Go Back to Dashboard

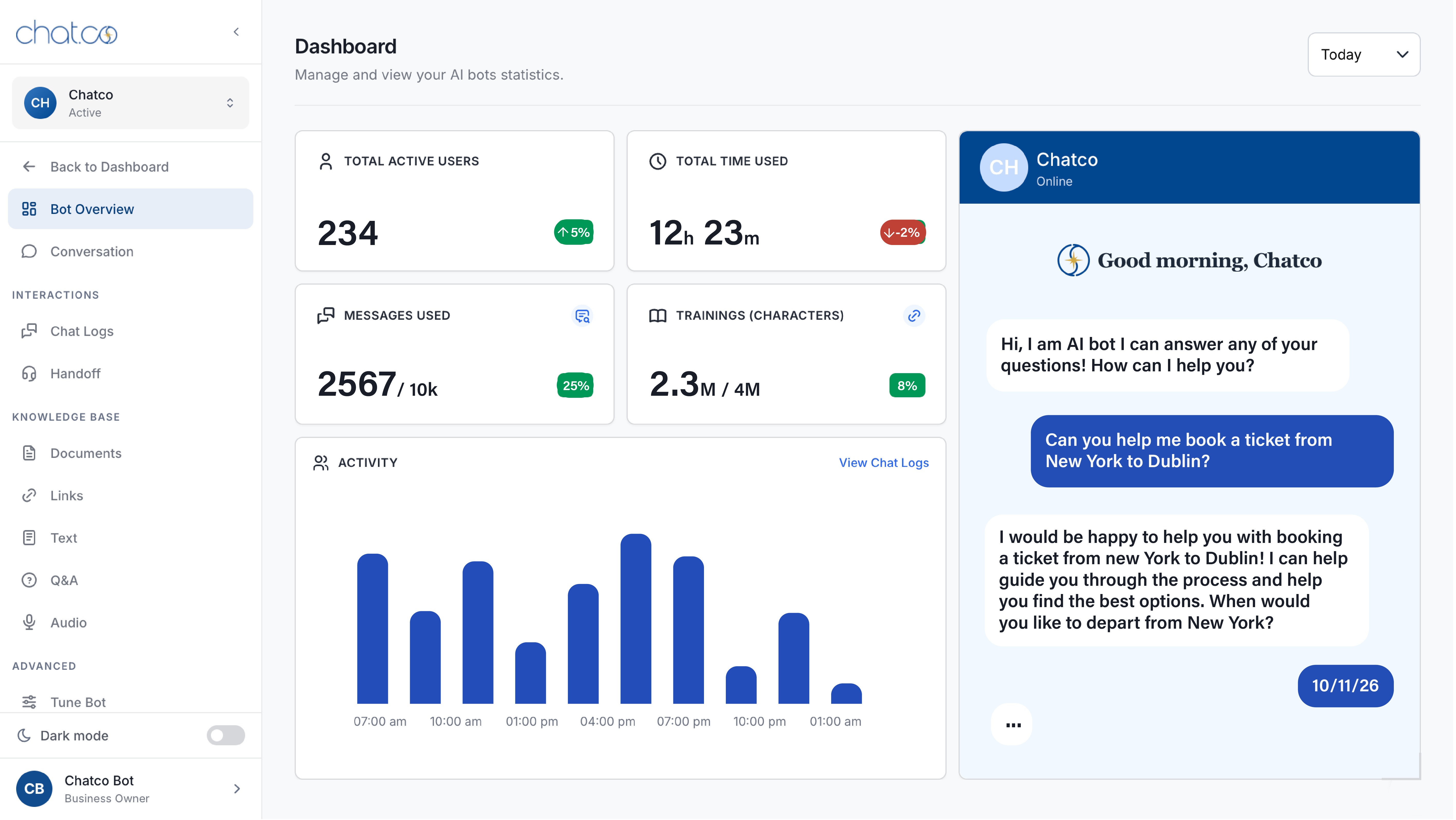pyautogui.click(x=109, y=167)
